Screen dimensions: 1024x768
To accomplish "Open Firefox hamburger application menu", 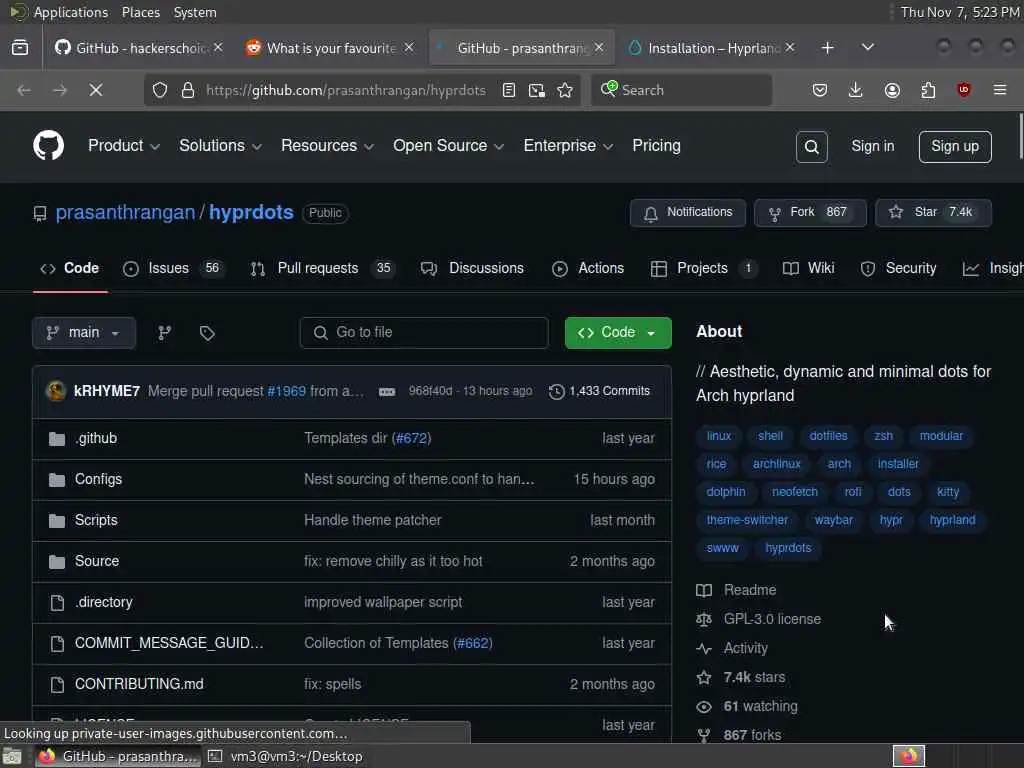I will pos(1000,90).
